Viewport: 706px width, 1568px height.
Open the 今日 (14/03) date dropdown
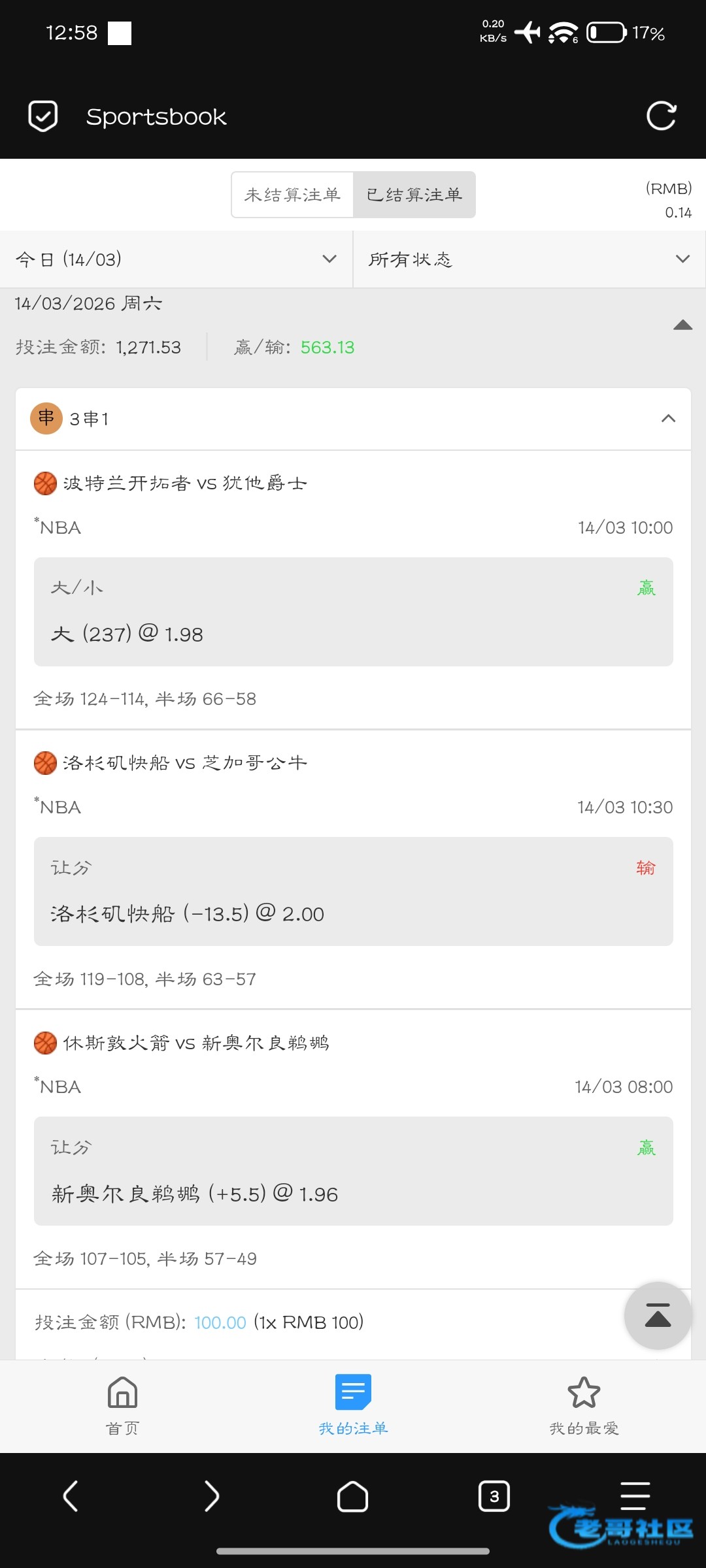(176, 259)
